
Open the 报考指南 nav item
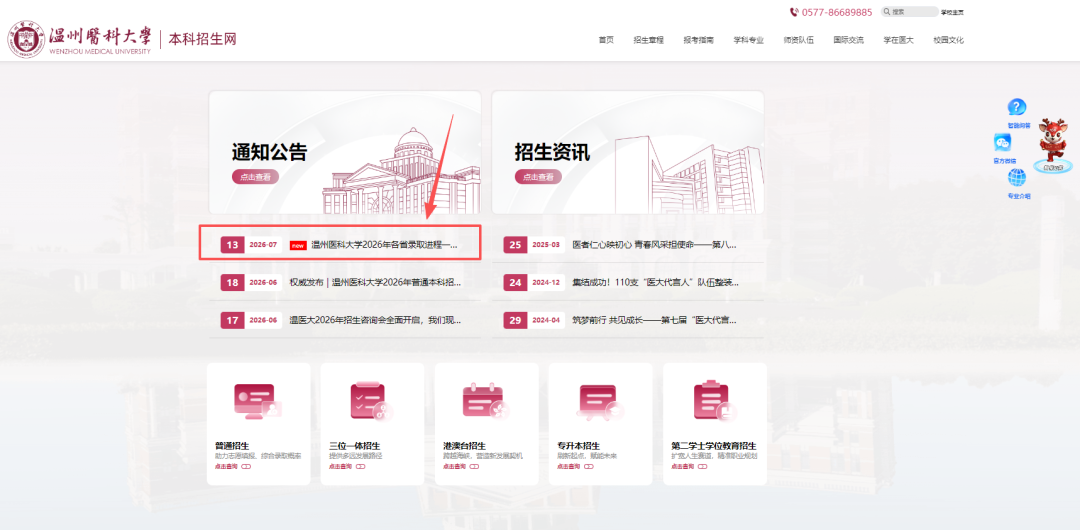(698, 40)
